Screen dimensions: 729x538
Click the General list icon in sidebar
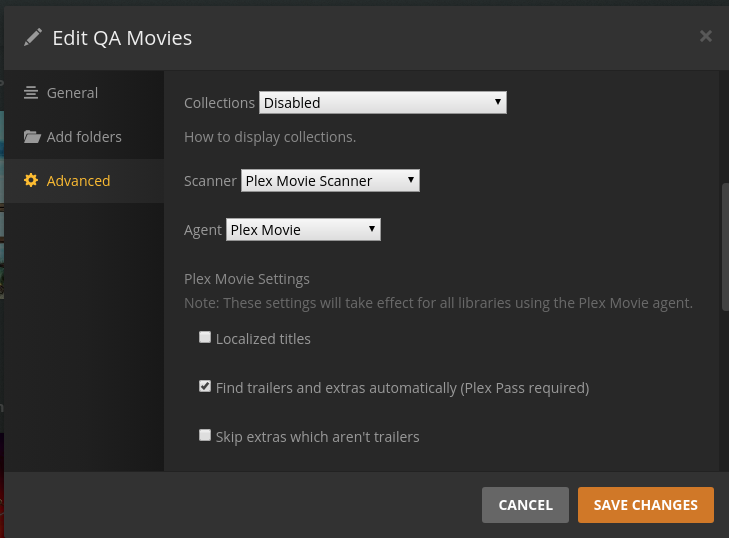[31, 93]
